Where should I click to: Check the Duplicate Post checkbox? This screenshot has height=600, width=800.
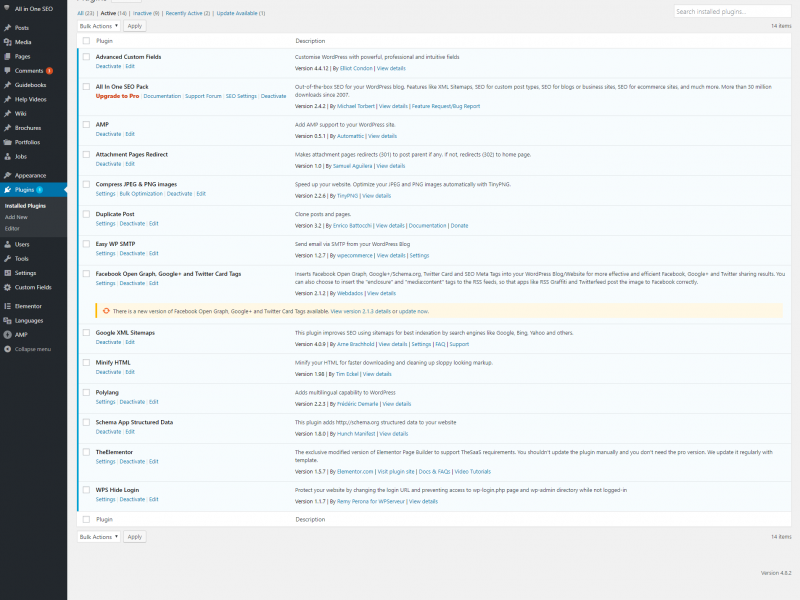[x=86, y=214]
